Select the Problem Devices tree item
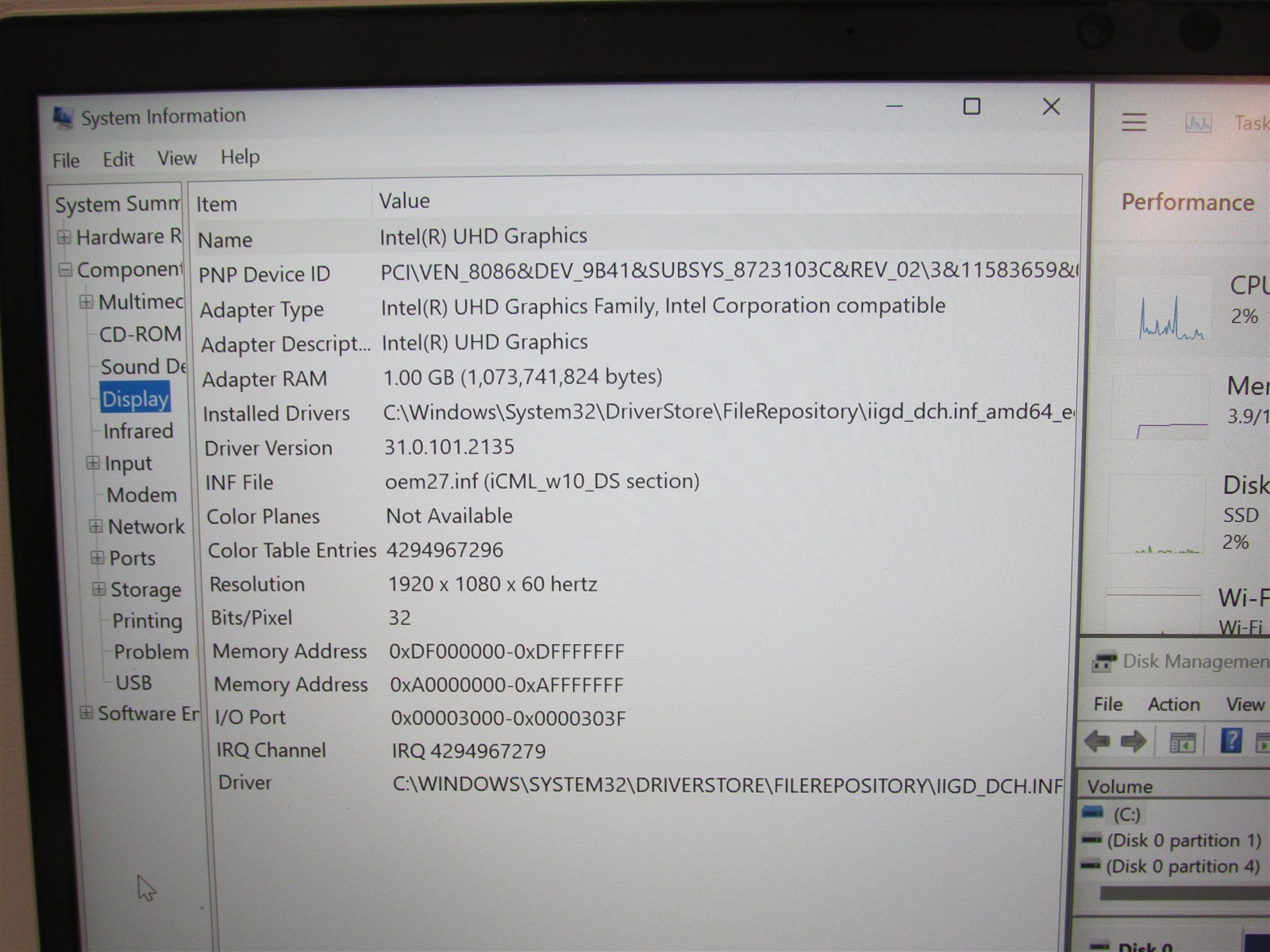Screen dimensions: 1270x952 click(x=152, y=652)
